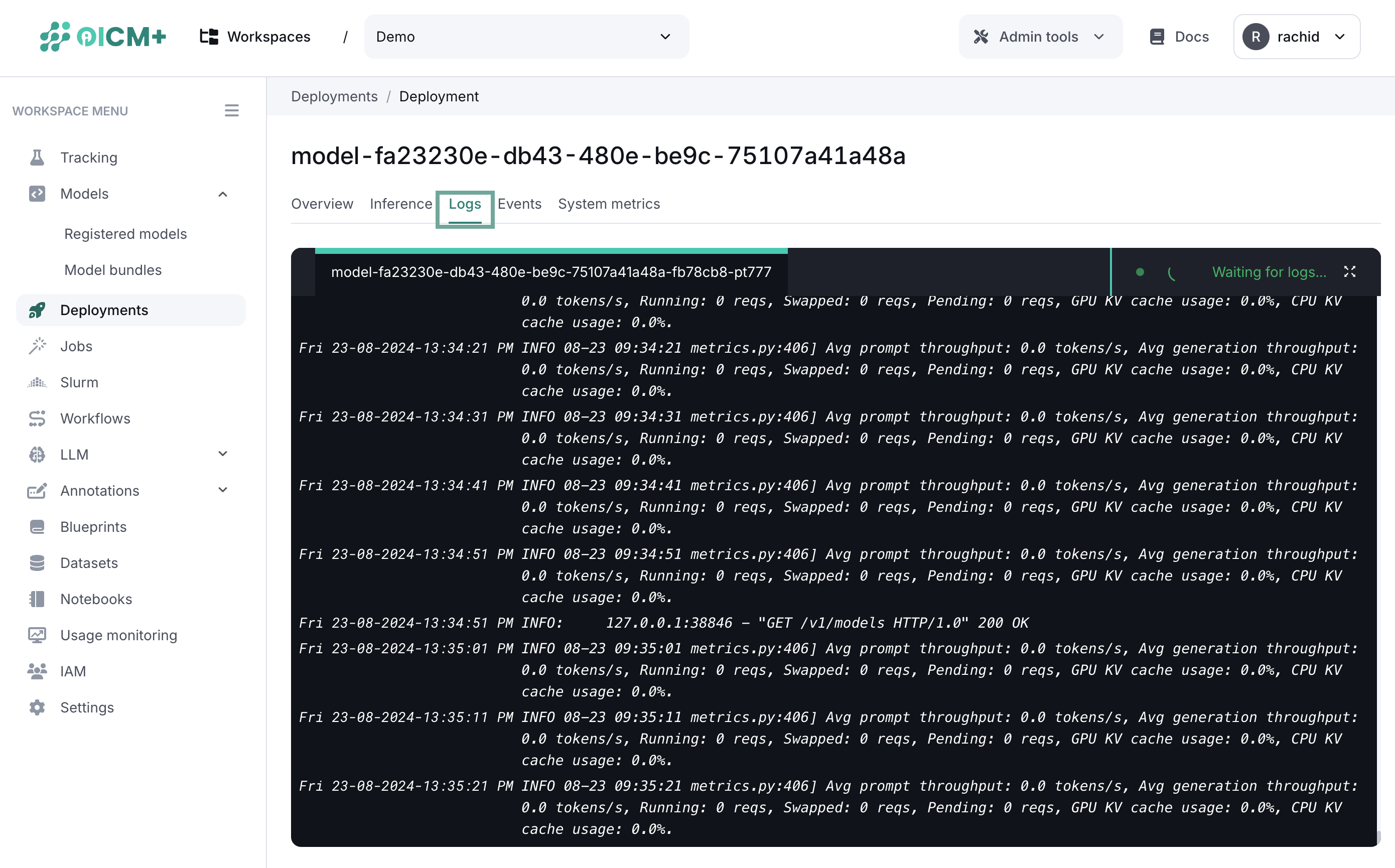Image resolution: width=1395 pixels, height=868 pixels.
Task: Switch to the System metrics tab
Action: pos(609,204)
